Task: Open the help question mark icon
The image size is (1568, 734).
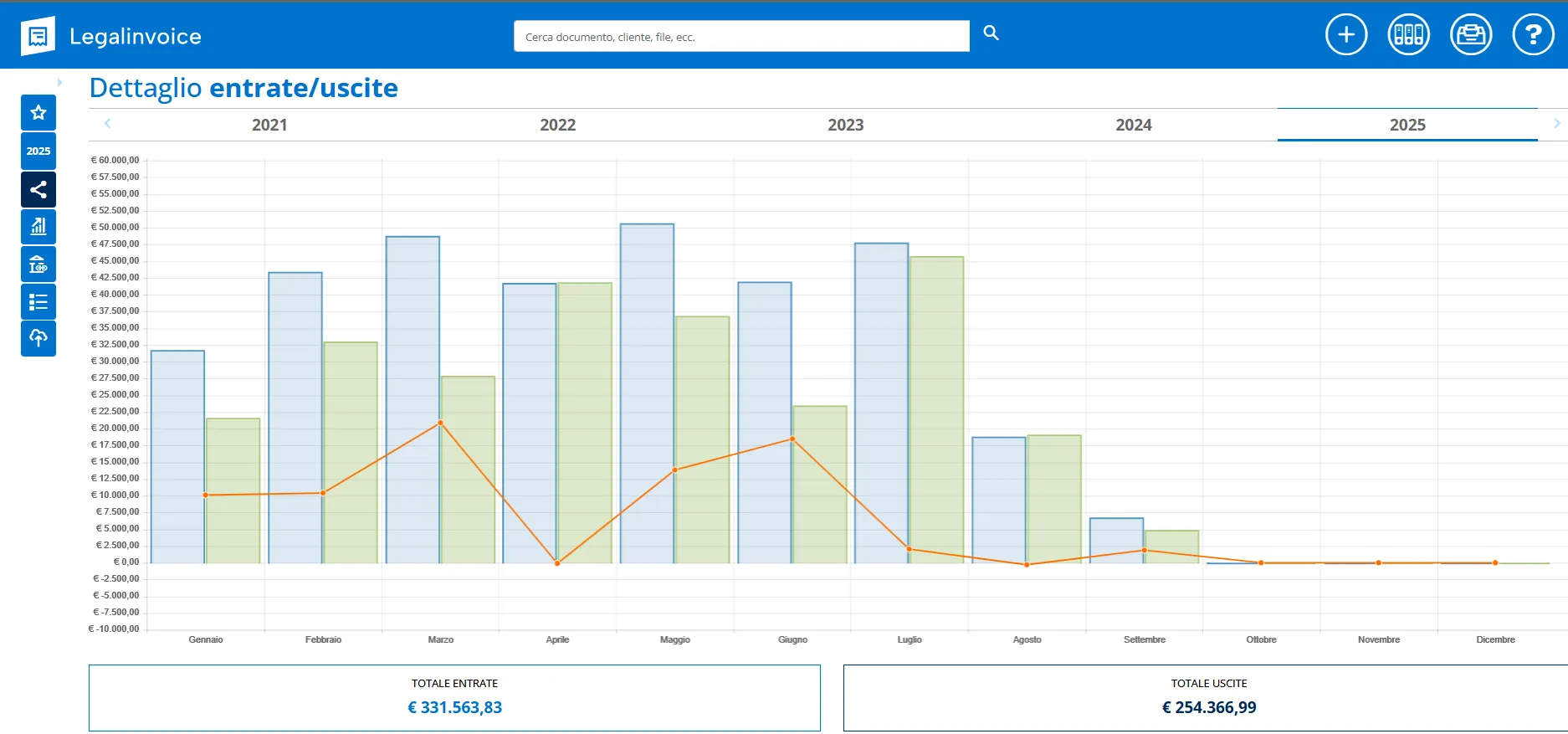Action: [x=1533, y=35]
